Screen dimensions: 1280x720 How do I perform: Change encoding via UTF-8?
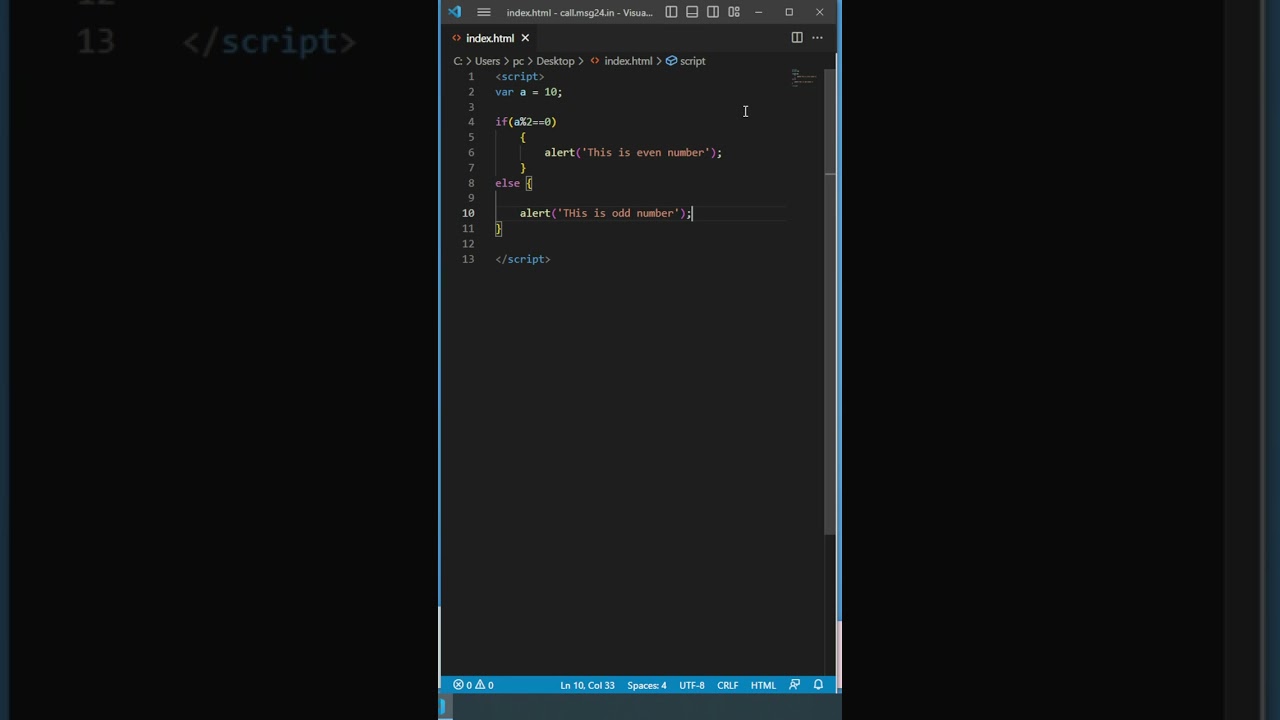tap(692, 685)
